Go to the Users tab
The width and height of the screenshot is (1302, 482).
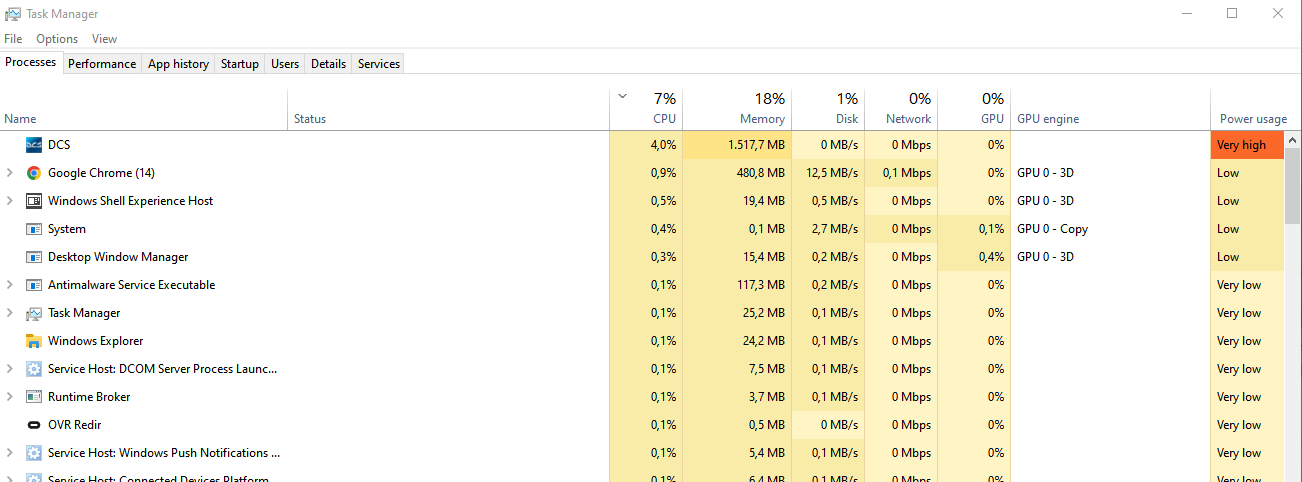[285, 63]
